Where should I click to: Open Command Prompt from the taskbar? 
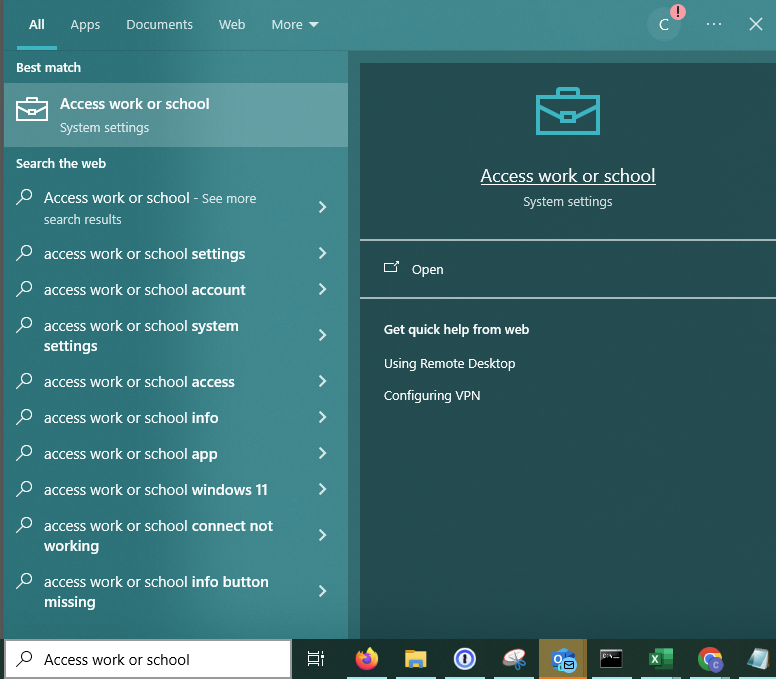coord(611,659)
